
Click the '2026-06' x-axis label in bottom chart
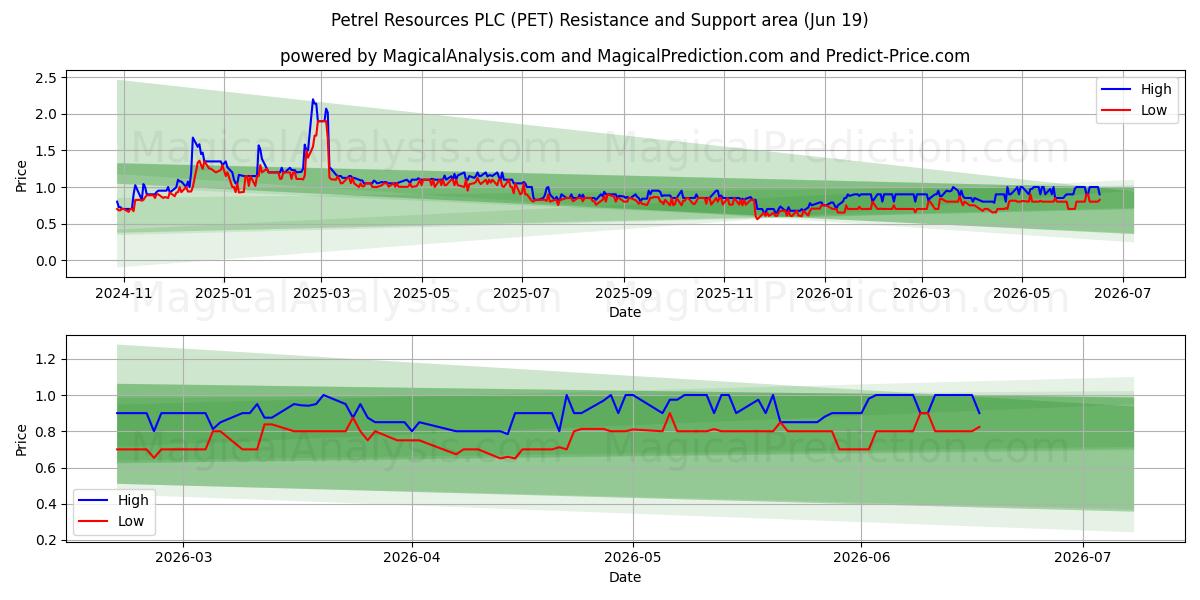tap(862, 558)
